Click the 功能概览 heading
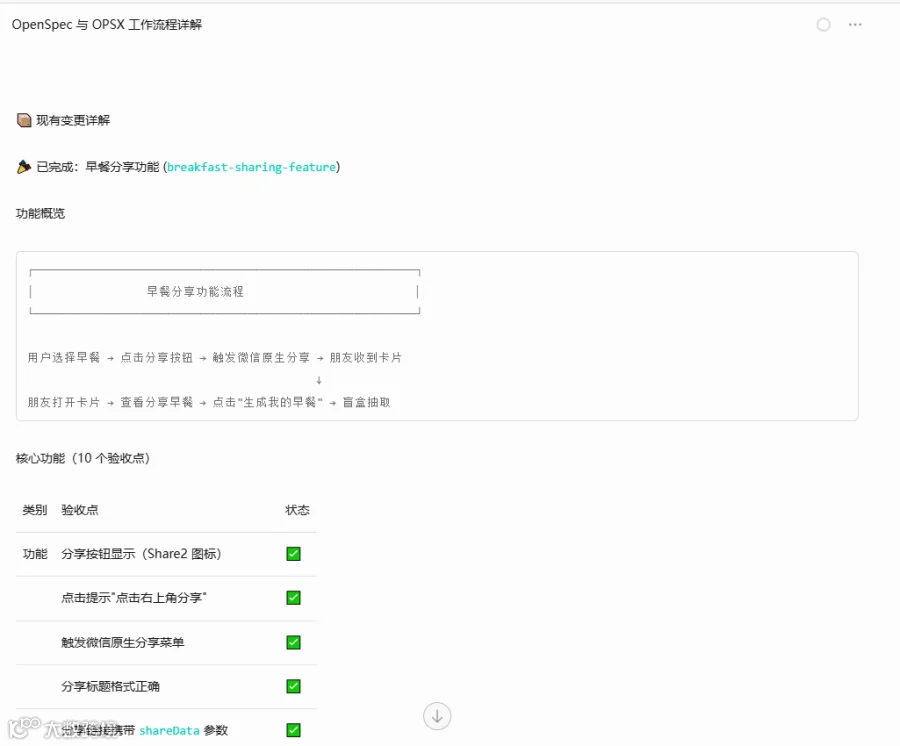 point(40,213)
